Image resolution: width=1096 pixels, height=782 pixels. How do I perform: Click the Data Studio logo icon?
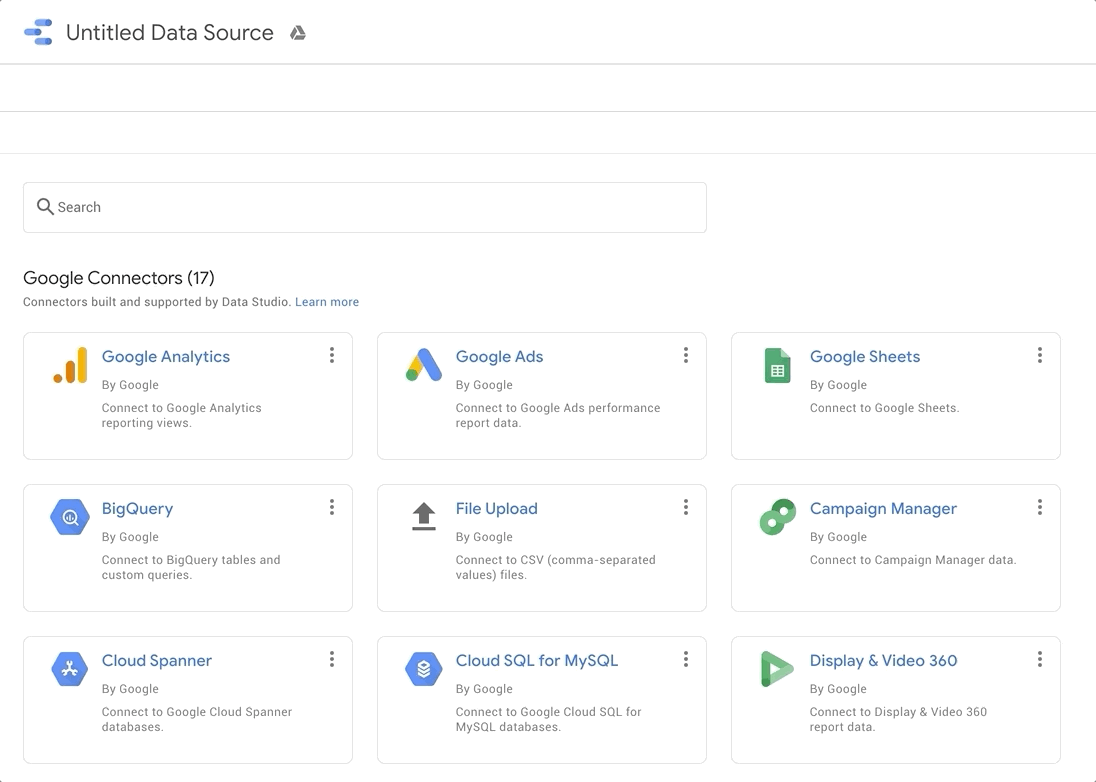(x=38, y=32)
